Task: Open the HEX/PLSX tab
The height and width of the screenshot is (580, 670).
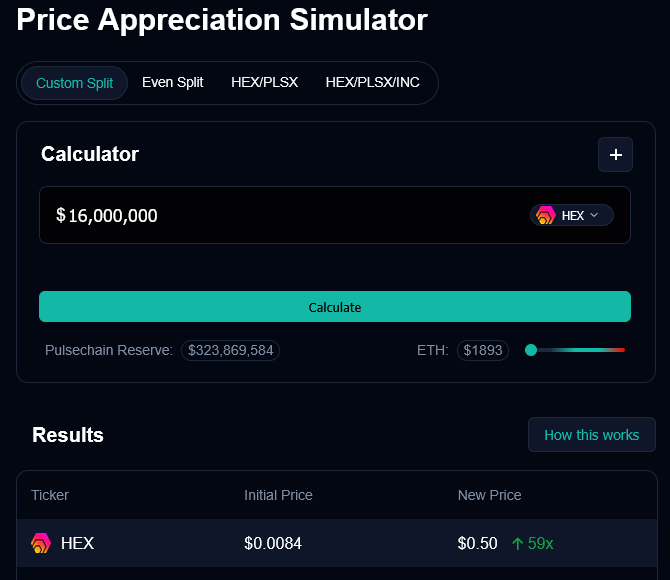Action: point(264,82)
